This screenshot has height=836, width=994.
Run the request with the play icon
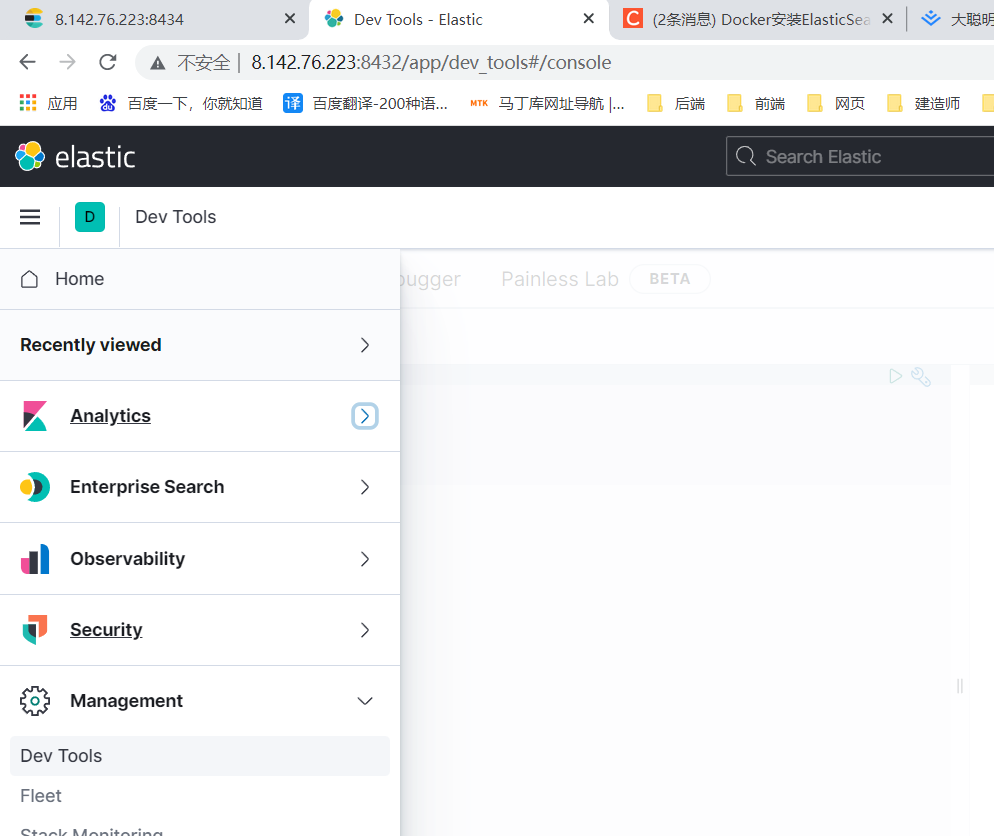click(895, 376)
